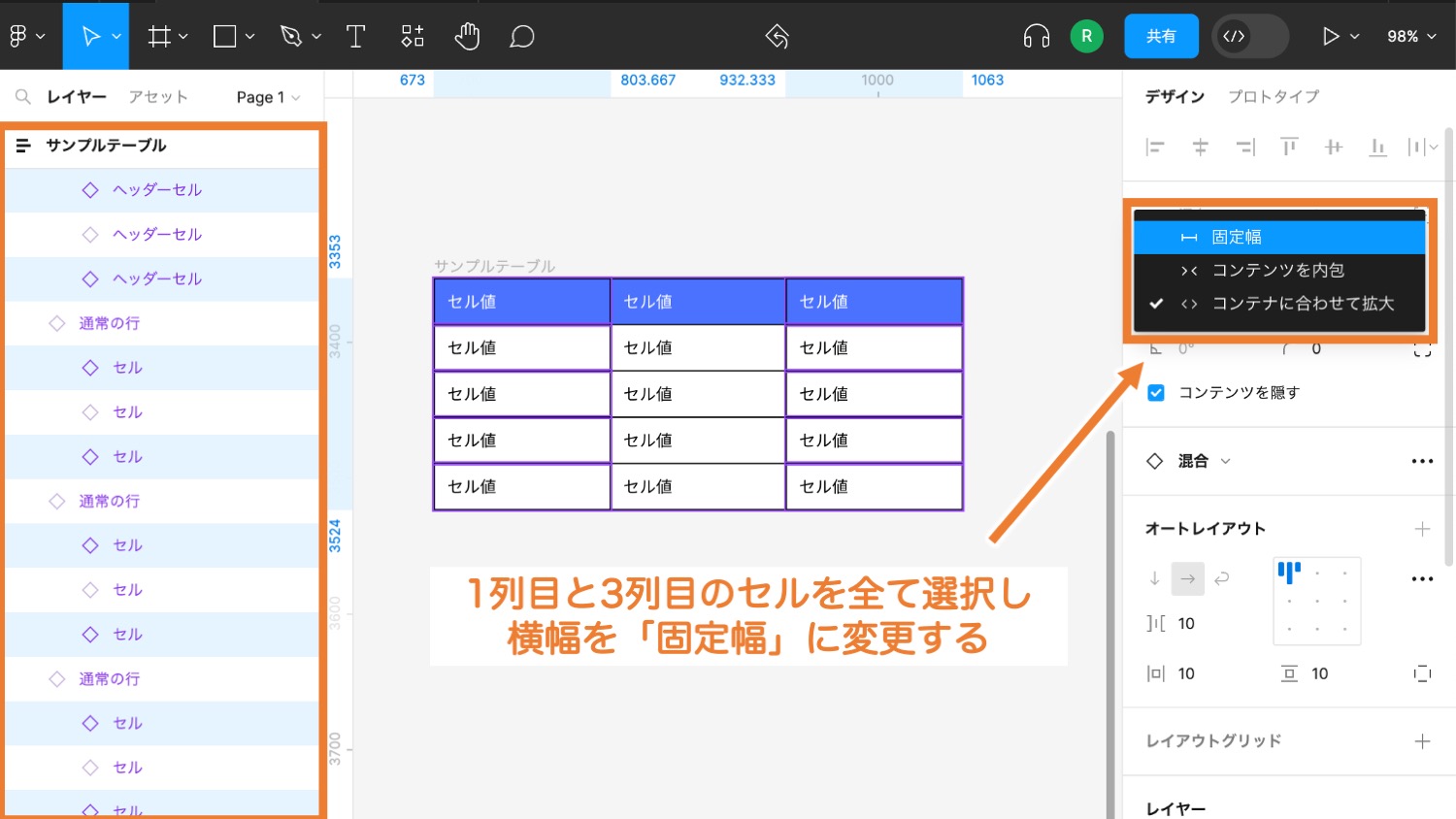
Task: Switch to the プロトタイプ tab
Action: click(1273, 96)
